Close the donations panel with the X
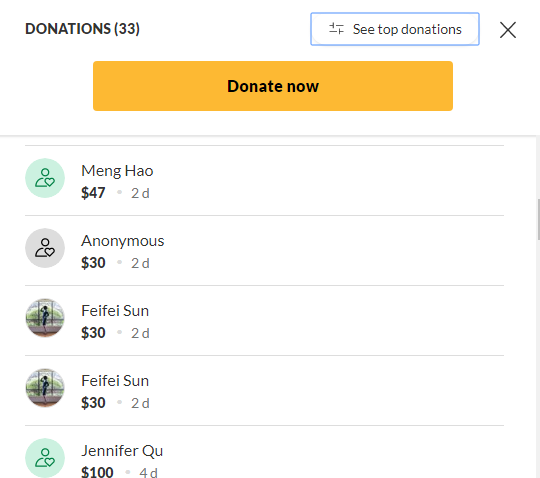Screen dimensions: 540x478 coord(508,30)
